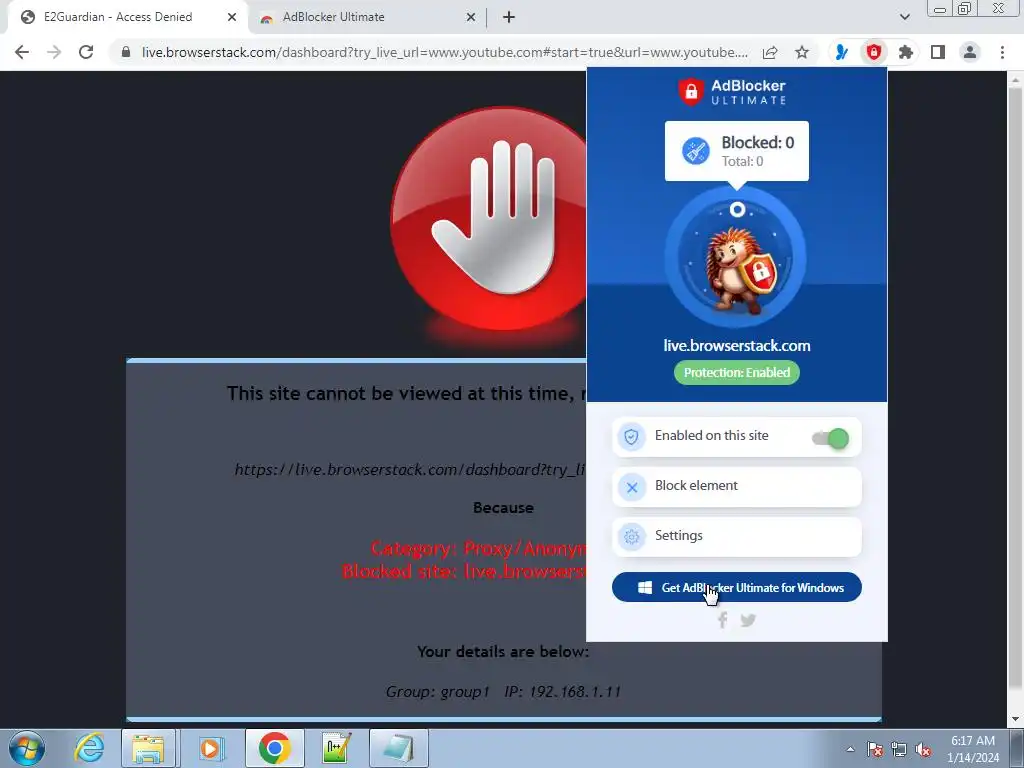Click the Facebook icon in AdBlocker popup
The width and height of the screenshot is (1024, 768).
(722, 620)
